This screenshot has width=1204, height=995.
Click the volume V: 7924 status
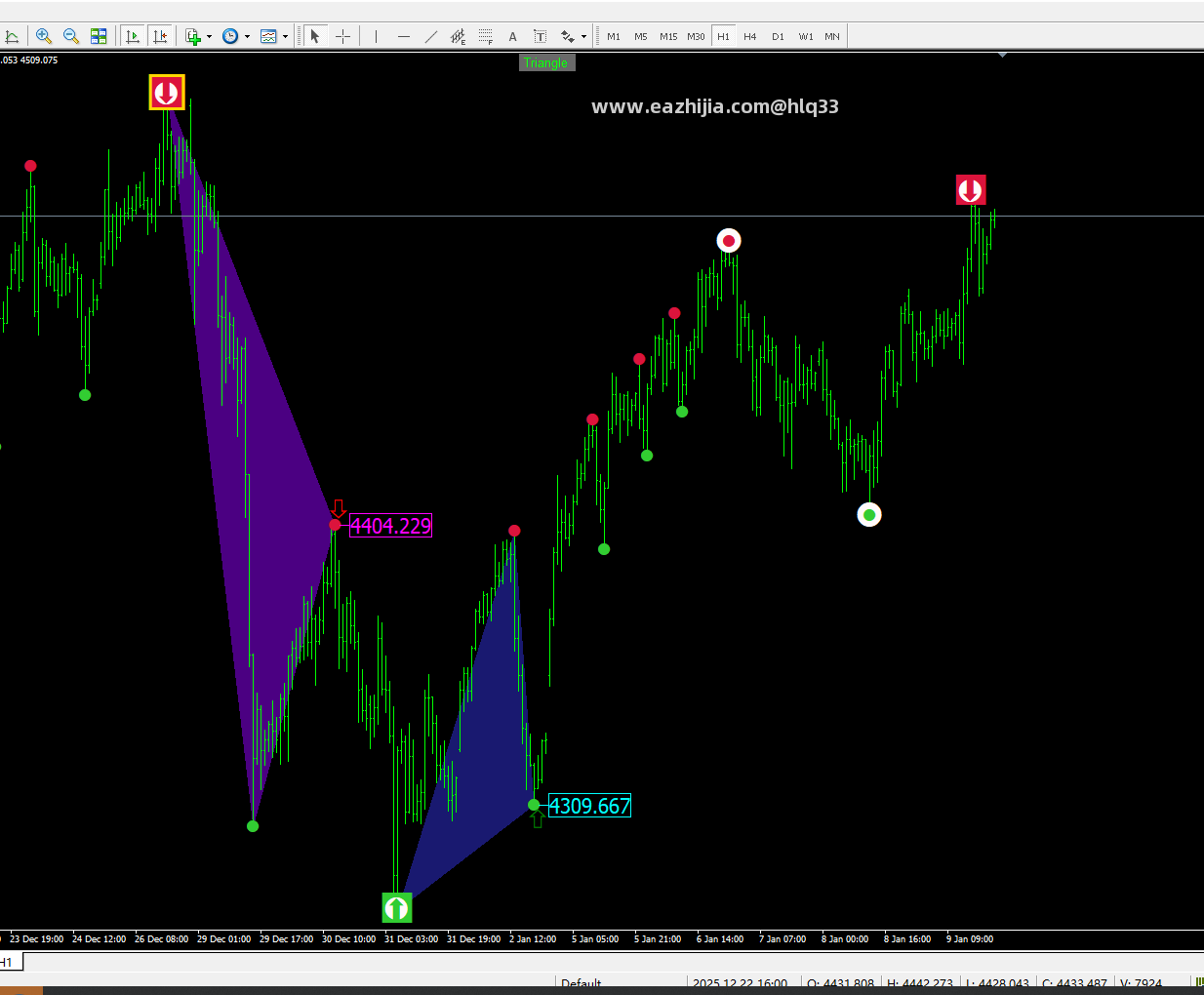point(1141,983)
